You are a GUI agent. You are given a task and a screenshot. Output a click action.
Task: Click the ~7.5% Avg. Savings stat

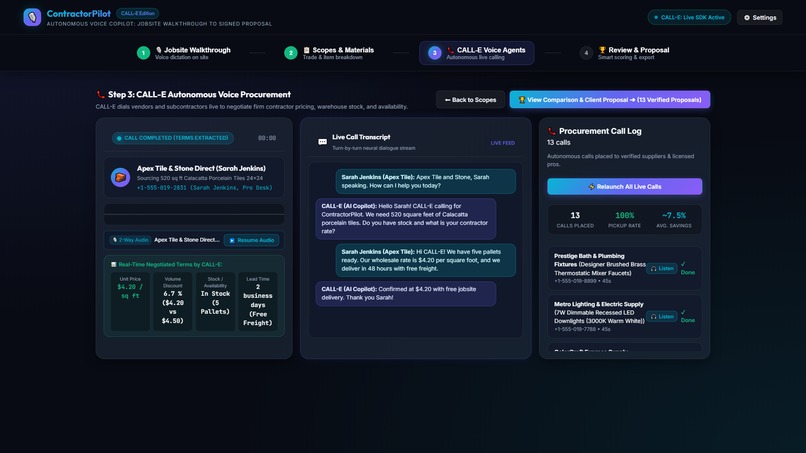click(x=673, y=220)
